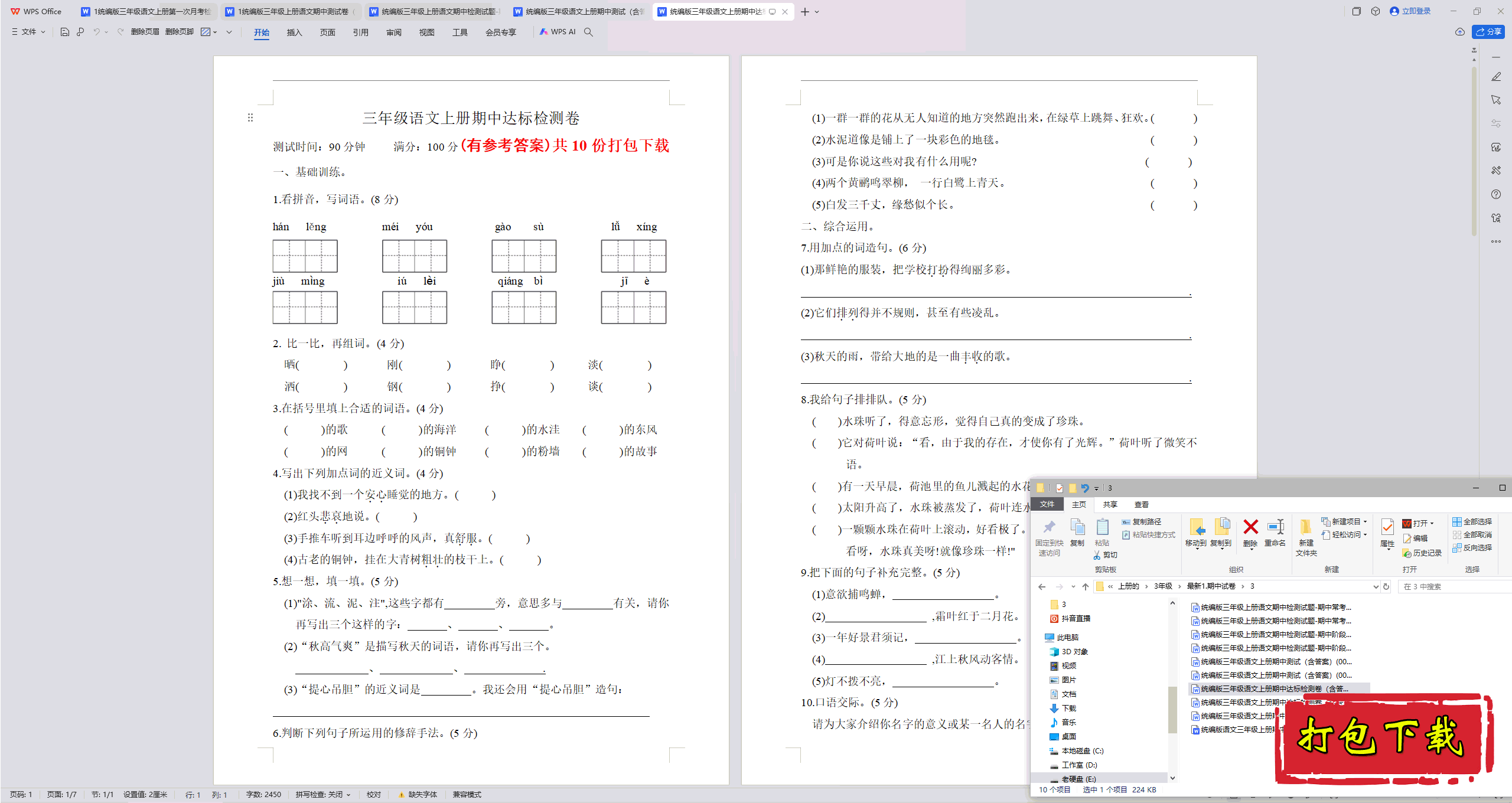Screen dimensions: 1512x803
Task: Expand the undo history dropdown arrow
Action: [106, 32]
